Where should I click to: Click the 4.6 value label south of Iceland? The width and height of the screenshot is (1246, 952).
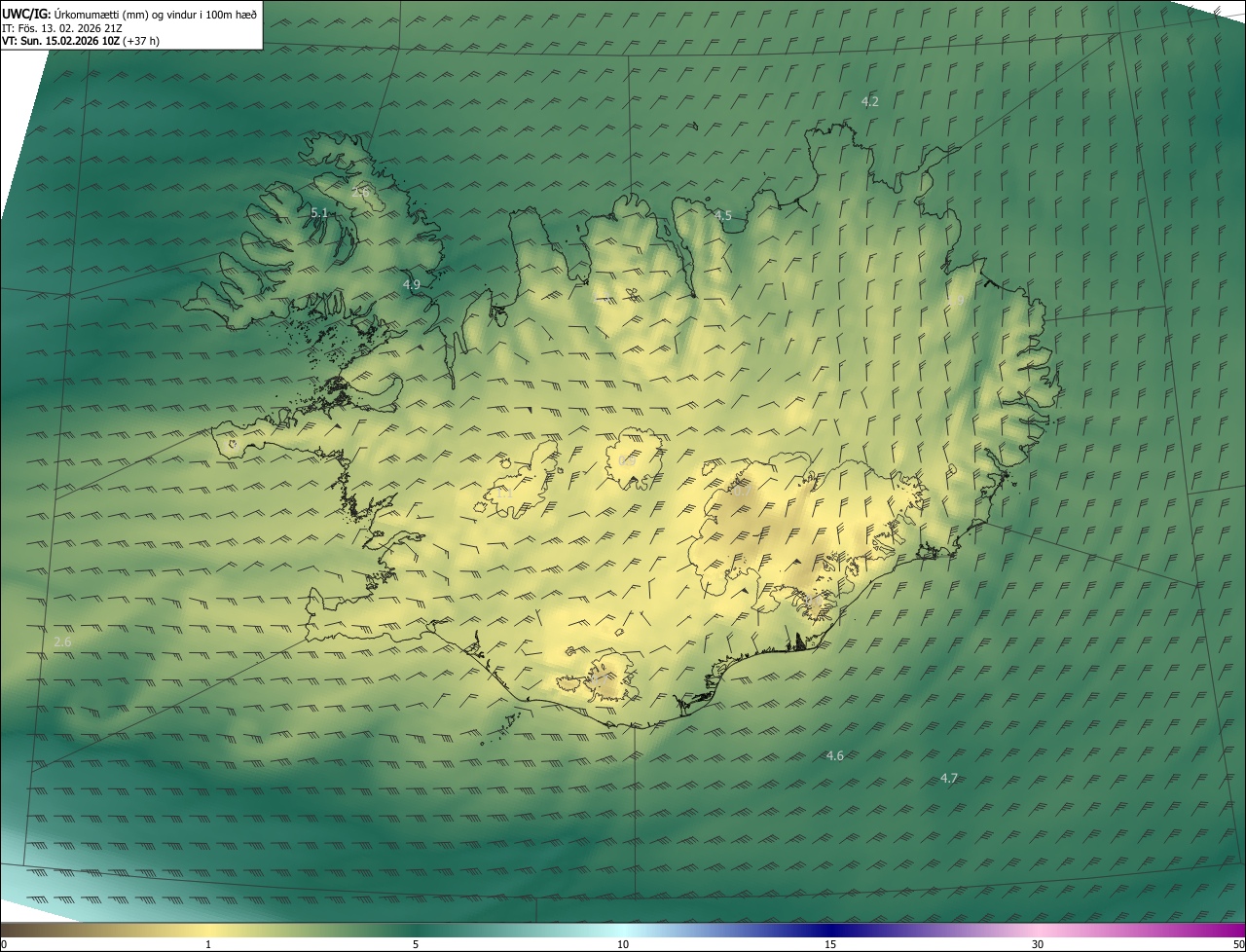click(x=835, y=755)
